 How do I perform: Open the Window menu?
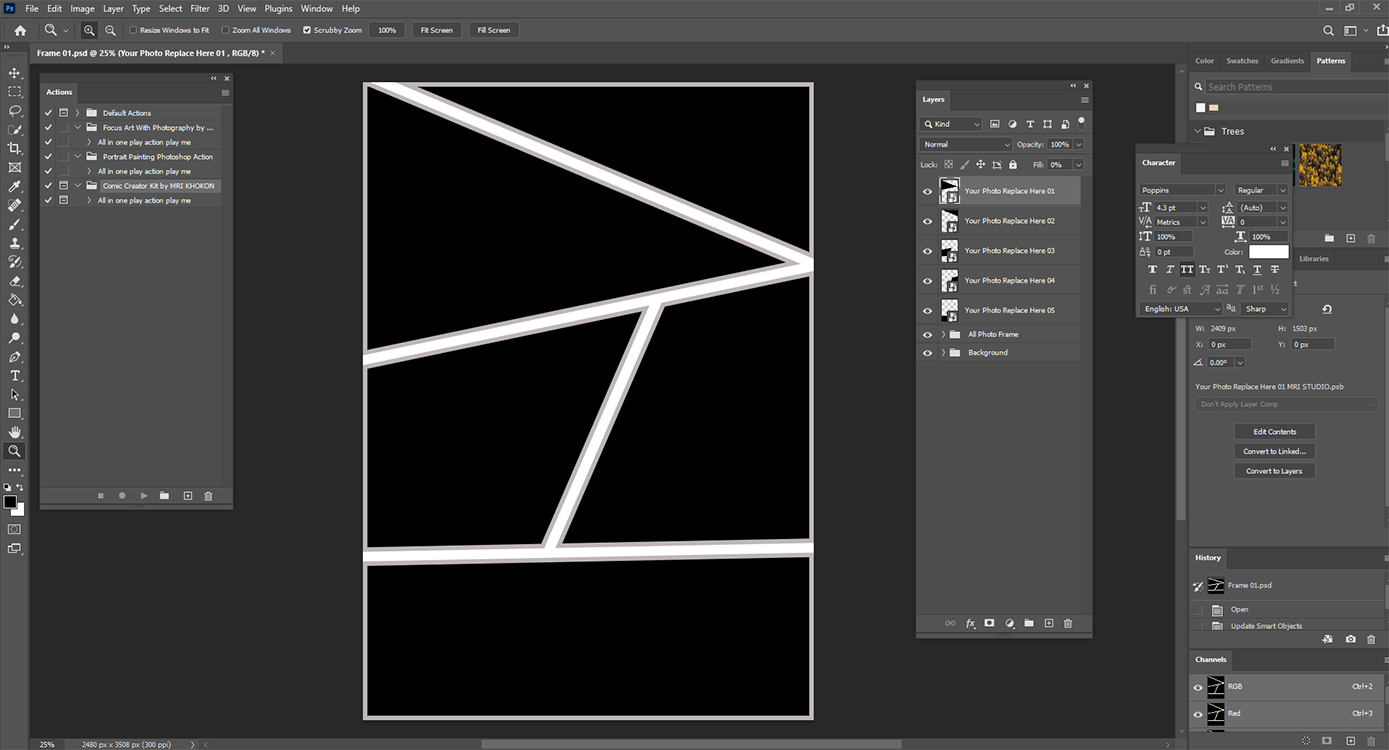317,9
